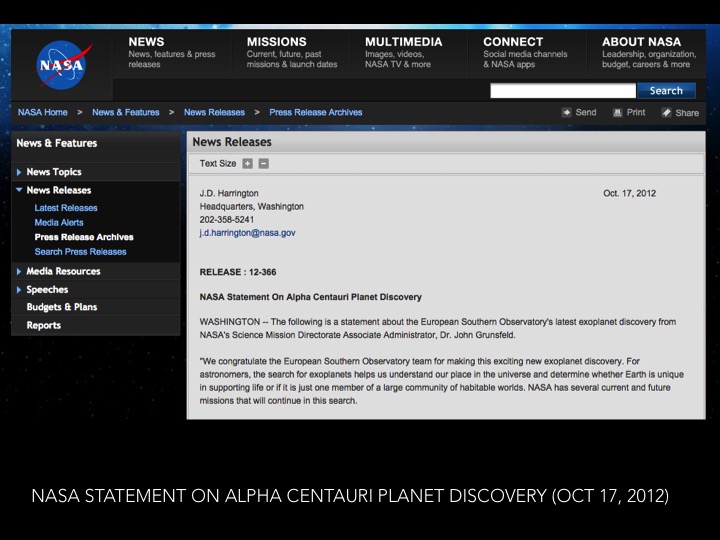This screenshot has height=540, width=720.
Task: Open Reports sidebar item
Action: point(44,326)
